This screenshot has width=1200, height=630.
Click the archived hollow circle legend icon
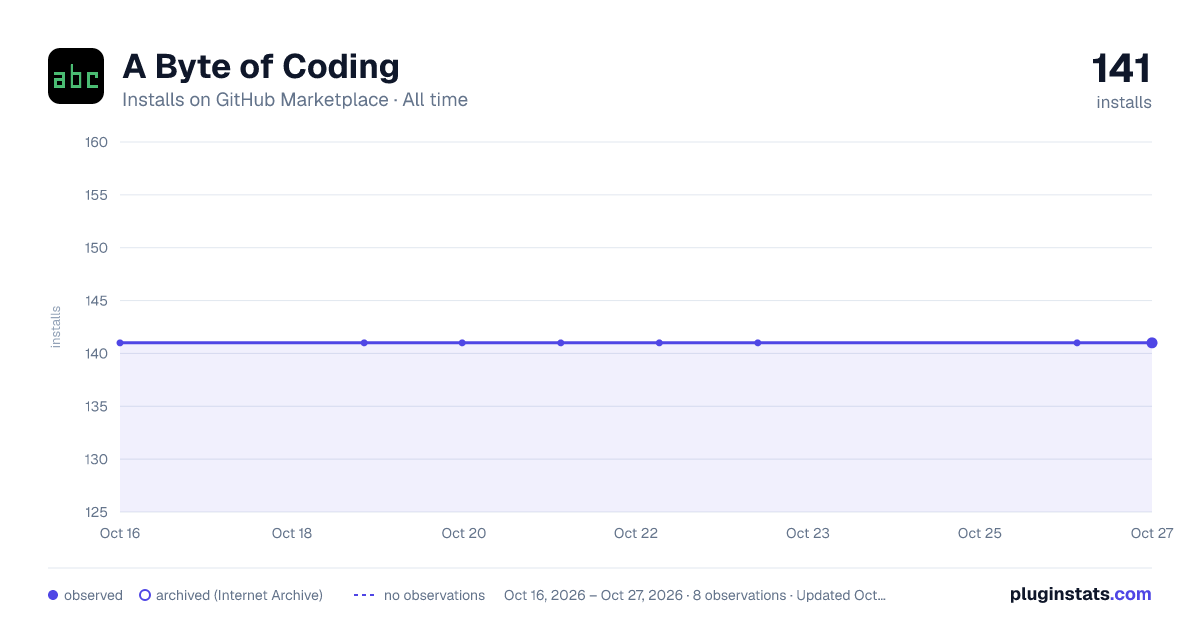145,595
